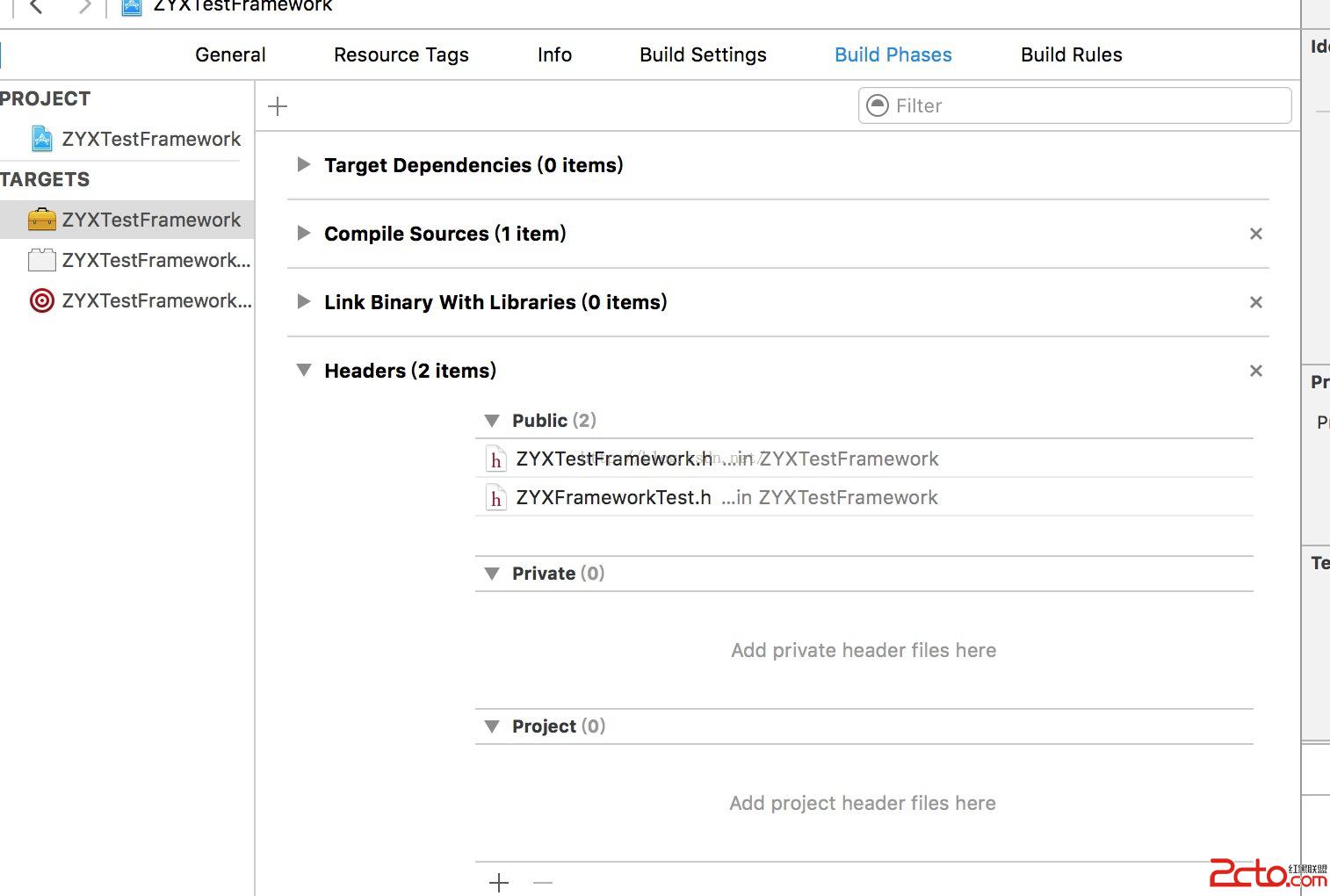Remove the Headers build phase
This screenshot has height=896, width=1330.
click(1256, 371)
